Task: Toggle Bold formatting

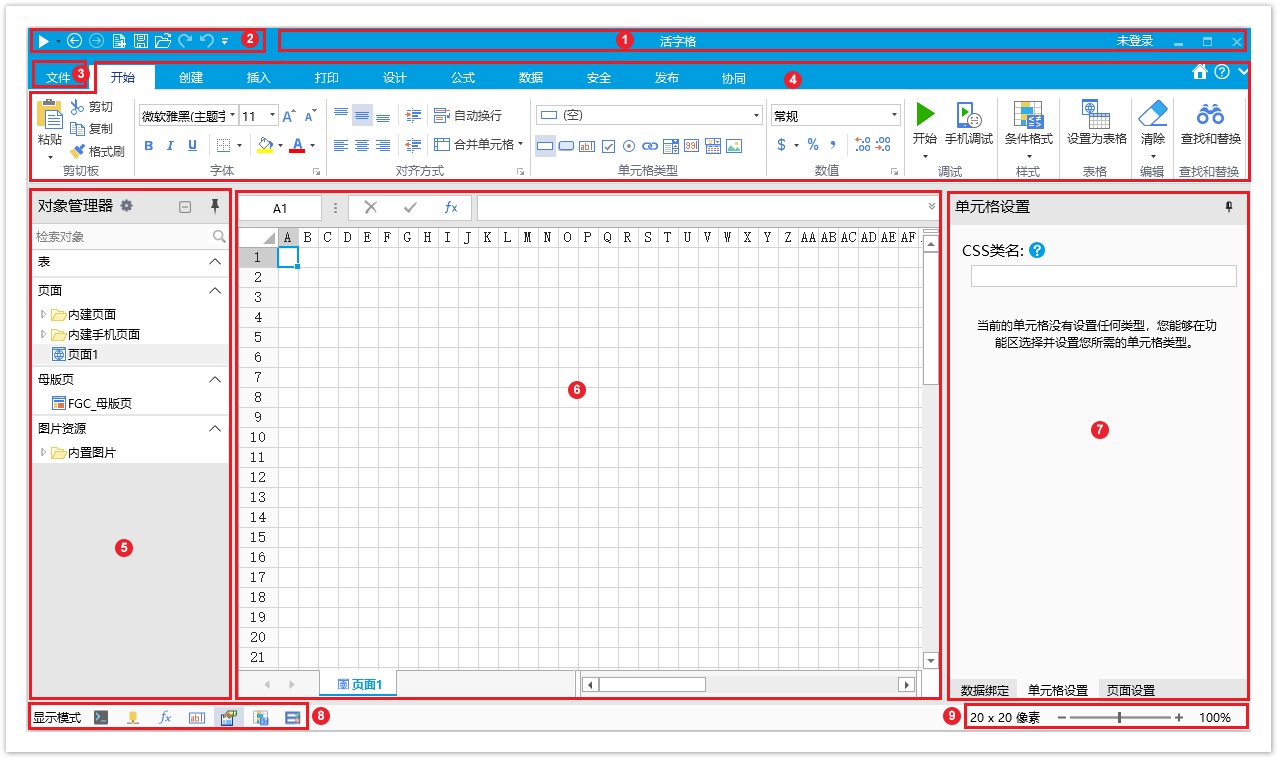Action: click(x=149, y=145)
